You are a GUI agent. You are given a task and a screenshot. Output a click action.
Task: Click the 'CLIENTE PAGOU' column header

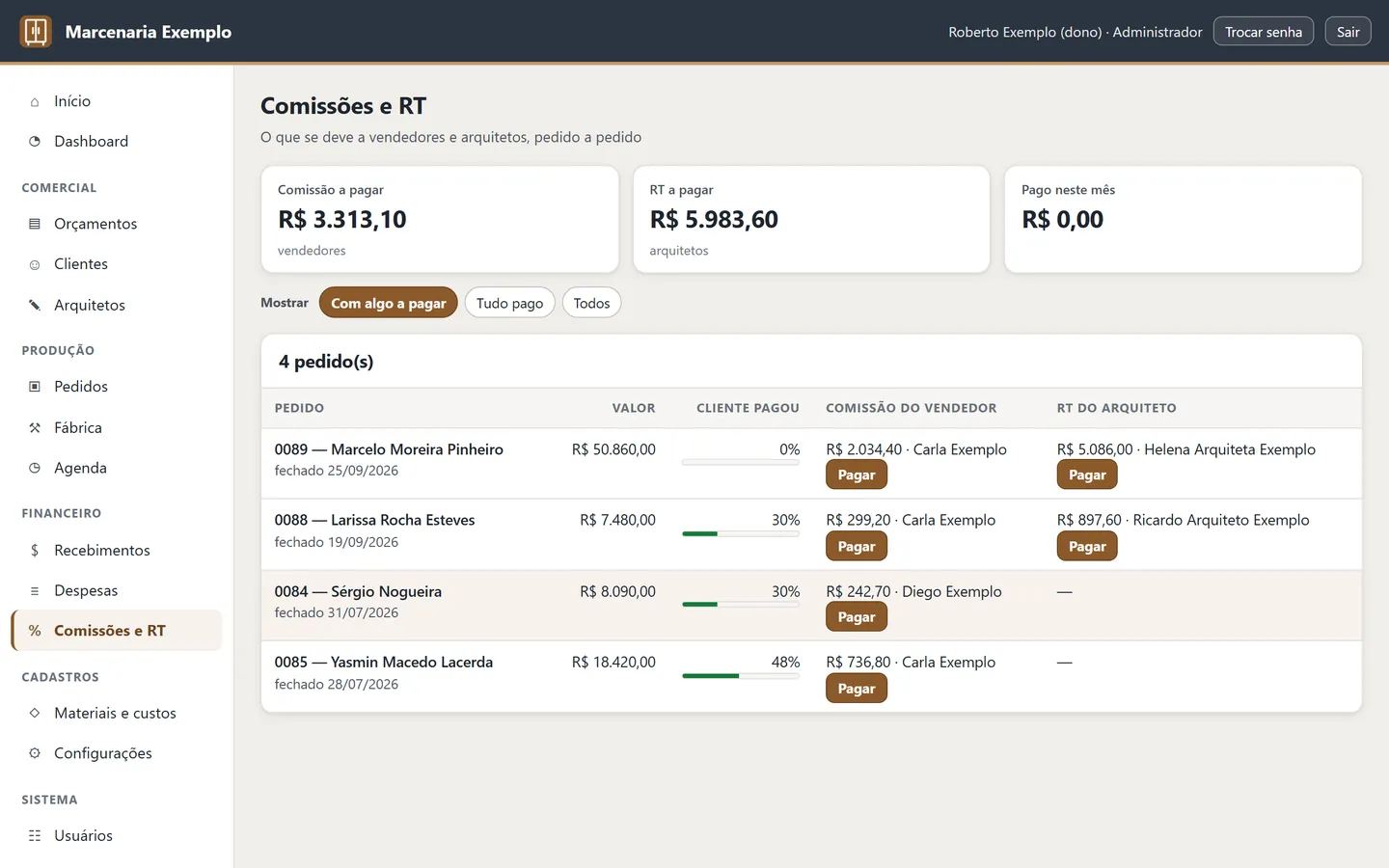748,408
